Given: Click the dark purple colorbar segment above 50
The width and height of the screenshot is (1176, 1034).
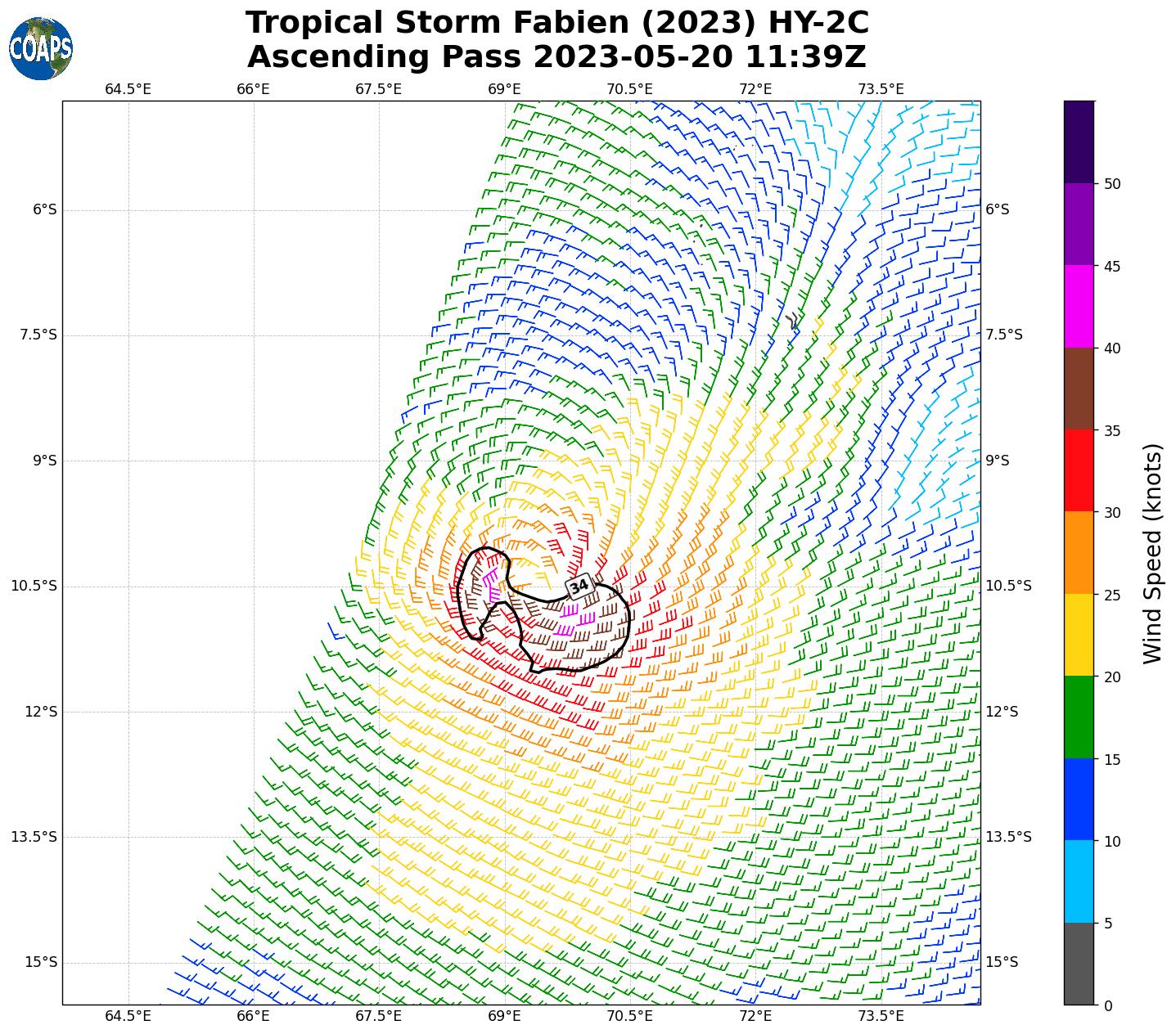Looking at the screenshot, I should click(1079, 142).
